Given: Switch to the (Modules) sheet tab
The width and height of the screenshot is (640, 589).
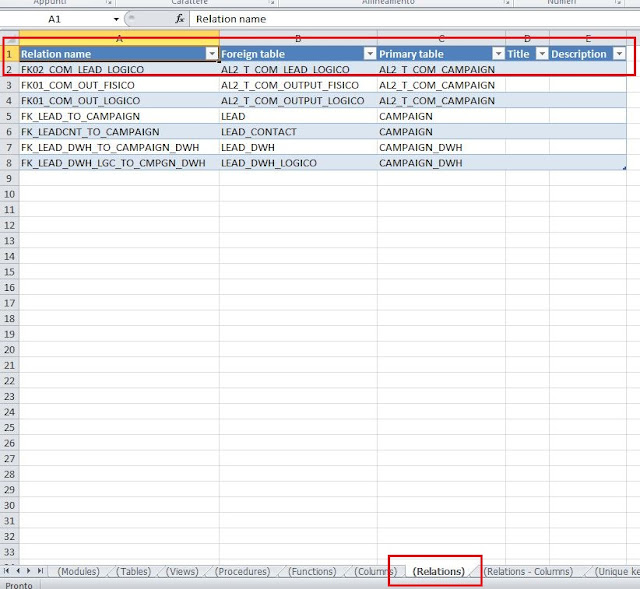Looking at the screenshot, I should click(78, 571).
